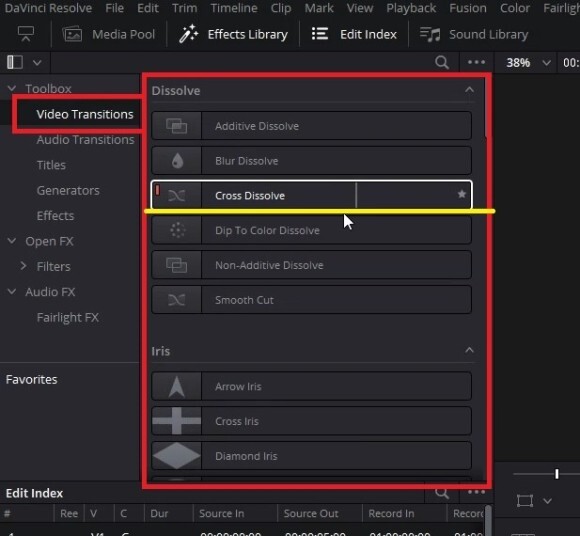This screenshot has height=536, width=580.
Task: Collapse the Audio FX tree
Action: tap(12, 291)
